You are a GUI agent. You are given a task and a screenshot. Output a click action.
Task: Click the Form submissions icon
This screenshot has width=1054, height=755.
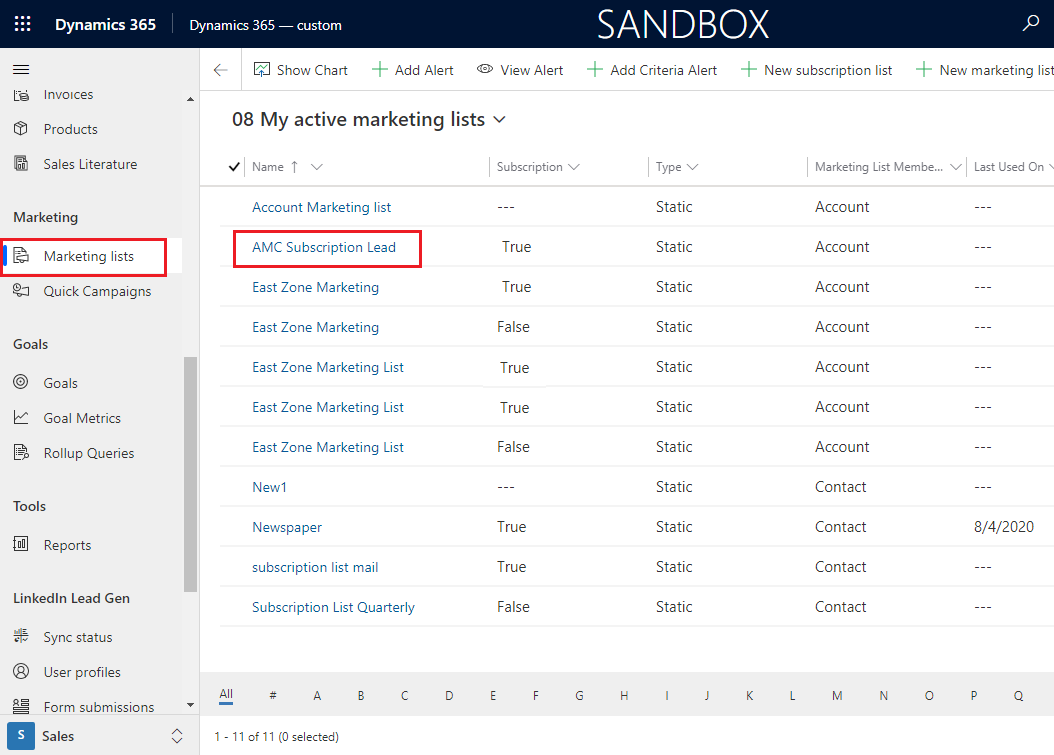pyautogui.click(x=21, y=706)
